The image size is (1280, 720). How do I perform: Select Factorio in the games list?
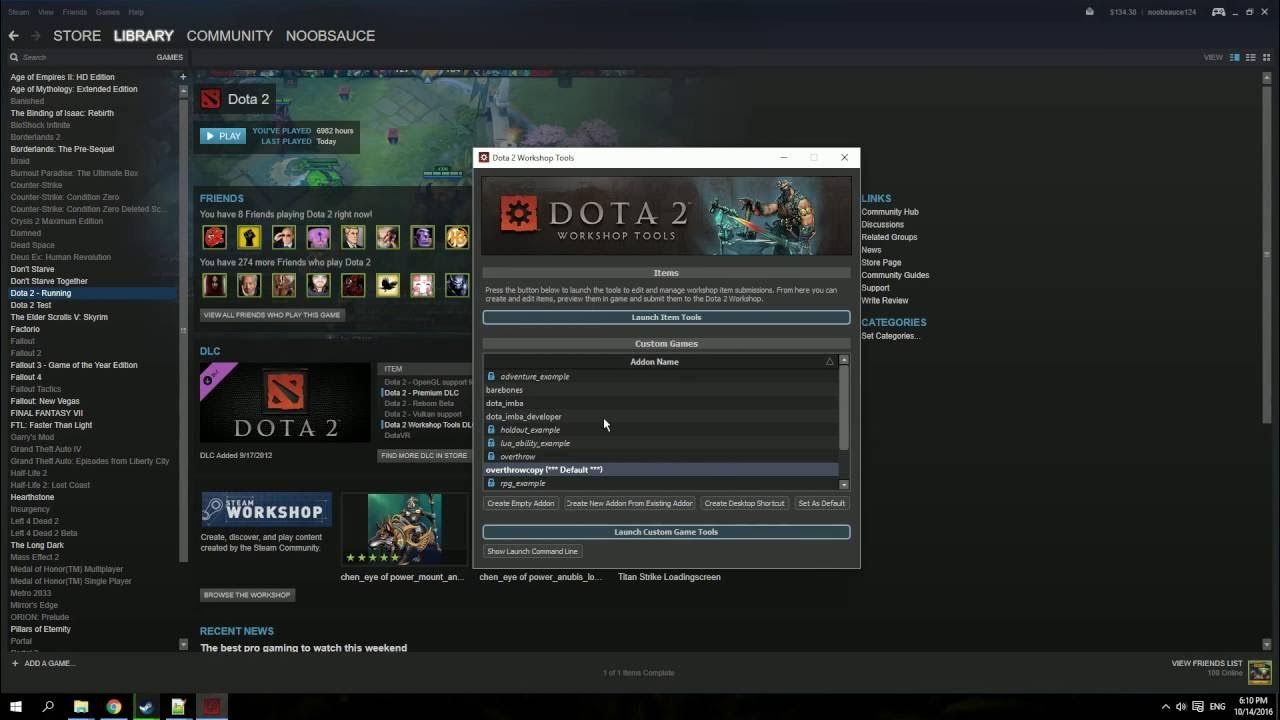(x=25, y=329)
